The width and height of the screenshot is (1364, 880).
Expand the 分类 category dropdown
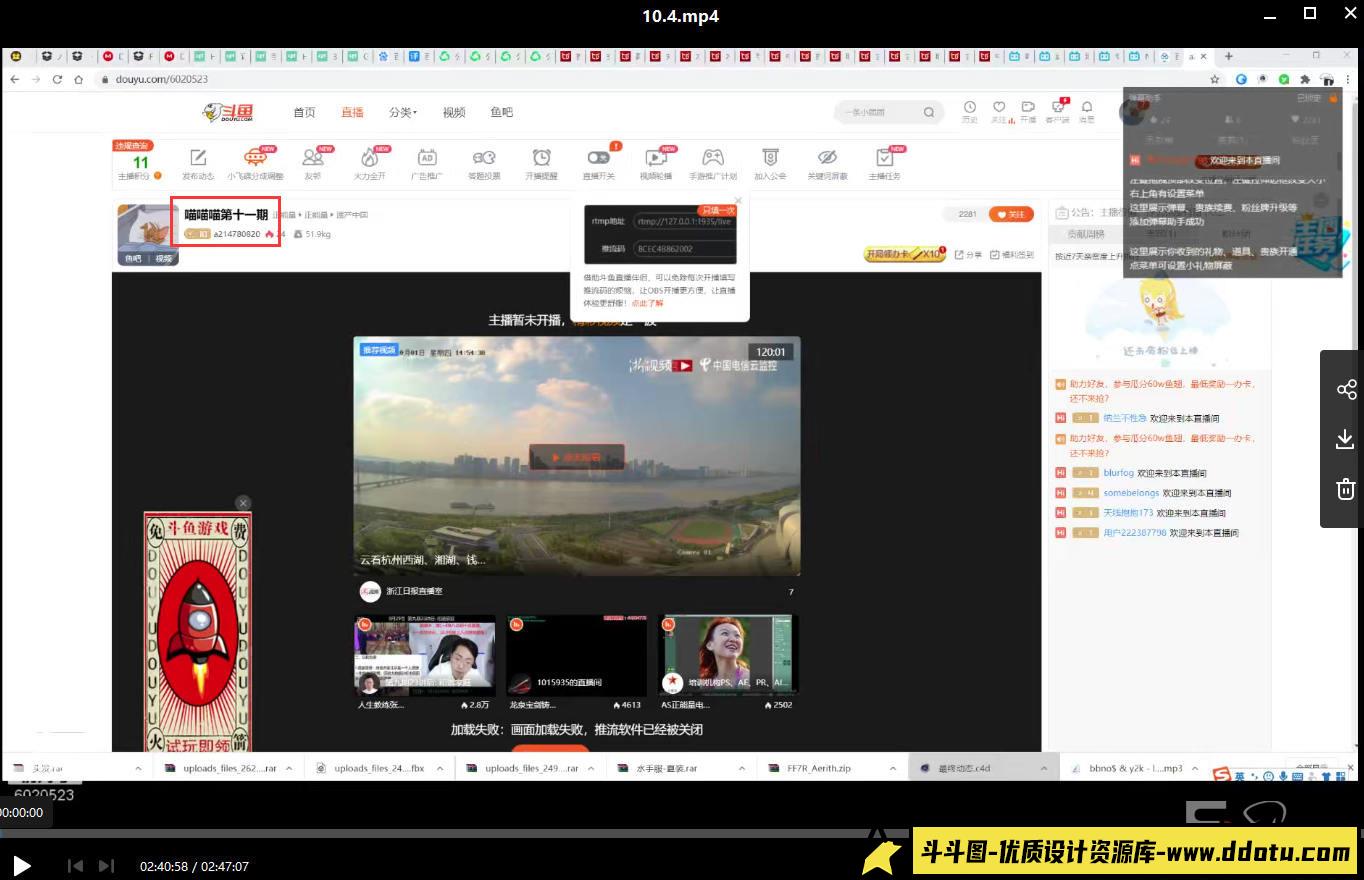[403, 112]
